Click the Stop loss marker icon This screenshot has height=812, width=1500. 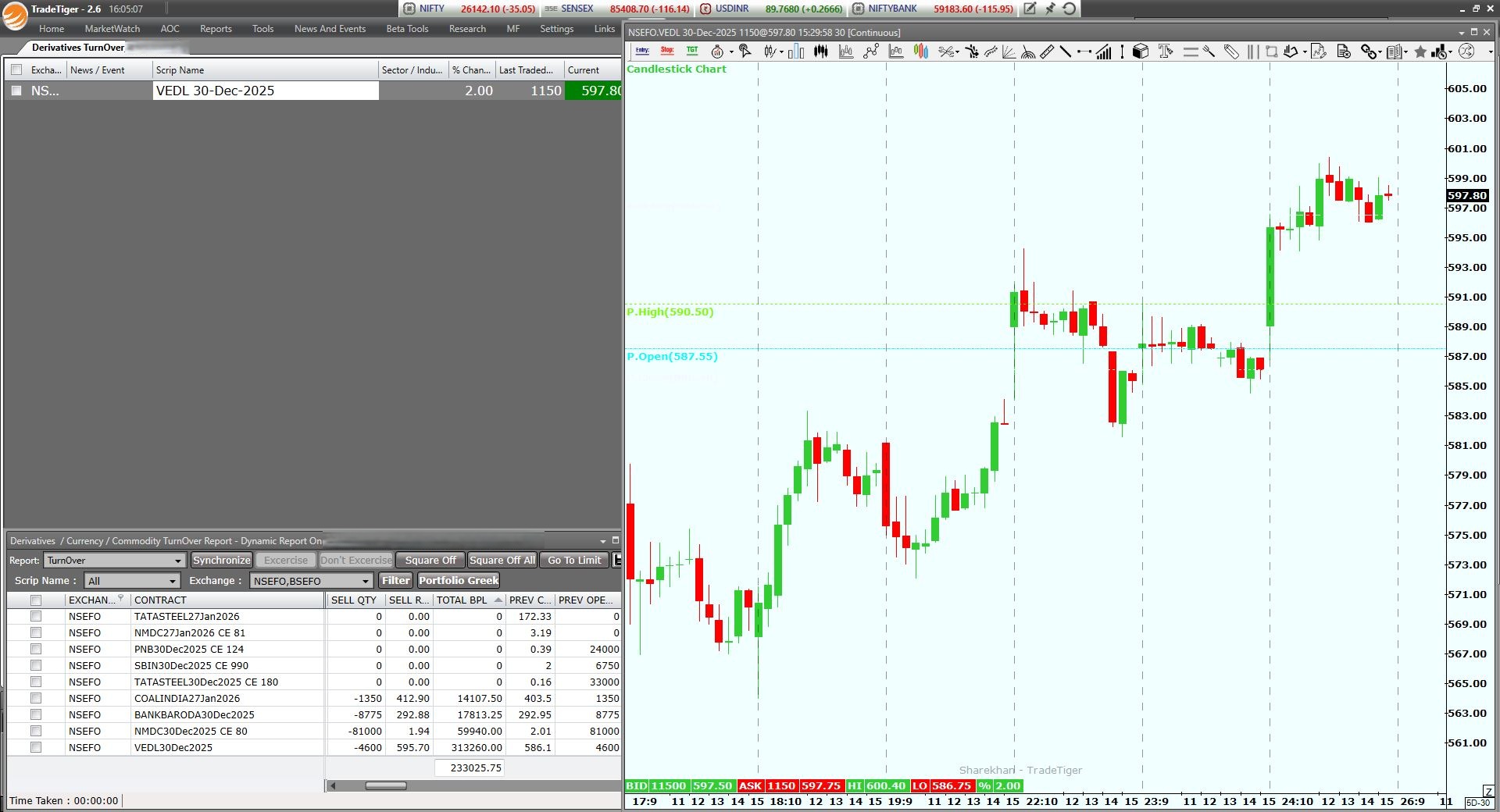click(x=667, y=52)
